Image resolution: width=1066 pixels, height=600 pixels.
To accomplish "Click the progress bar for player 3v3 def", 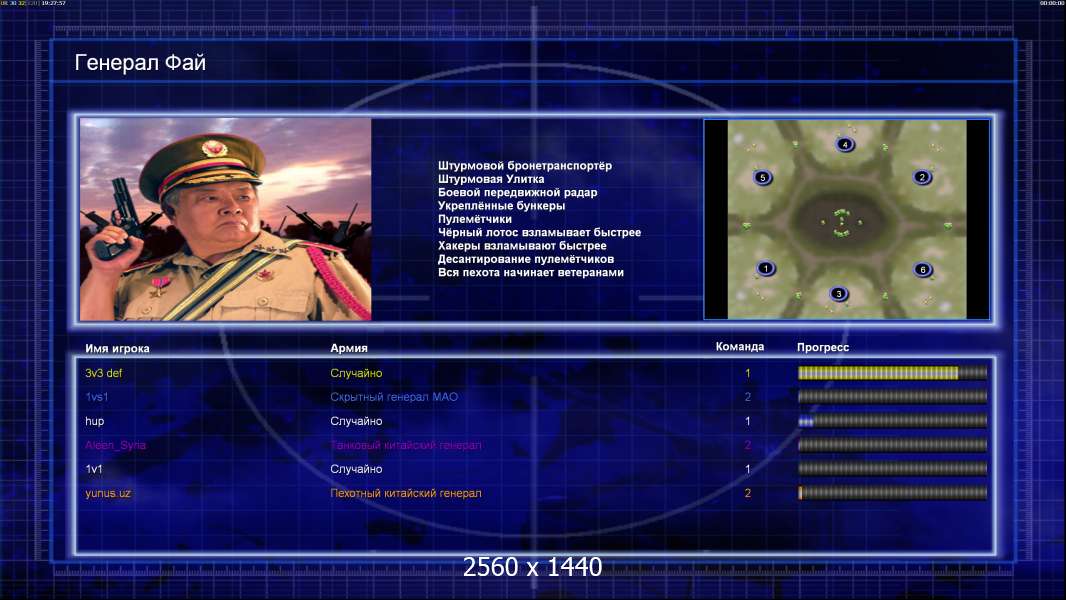I will click(892, 373).
